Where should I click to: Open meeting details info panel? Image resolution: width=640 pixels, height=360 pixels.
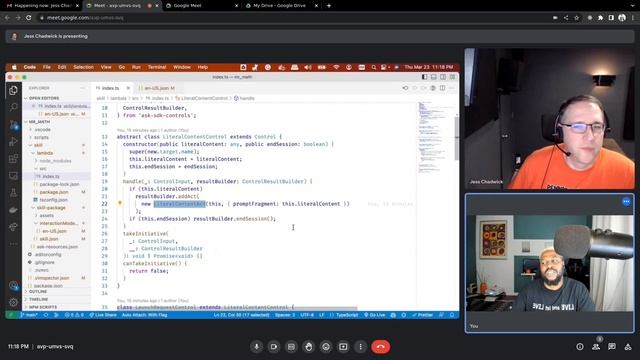coord(580,347)
